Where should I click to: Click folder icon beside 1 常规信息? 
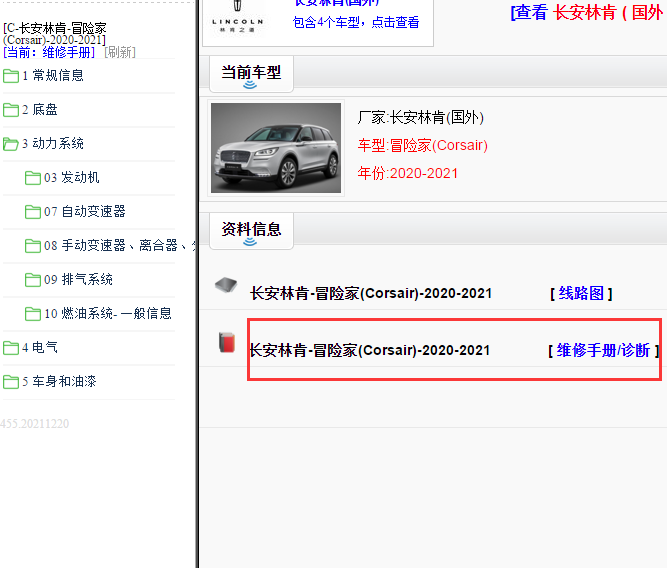coord(11,76)
